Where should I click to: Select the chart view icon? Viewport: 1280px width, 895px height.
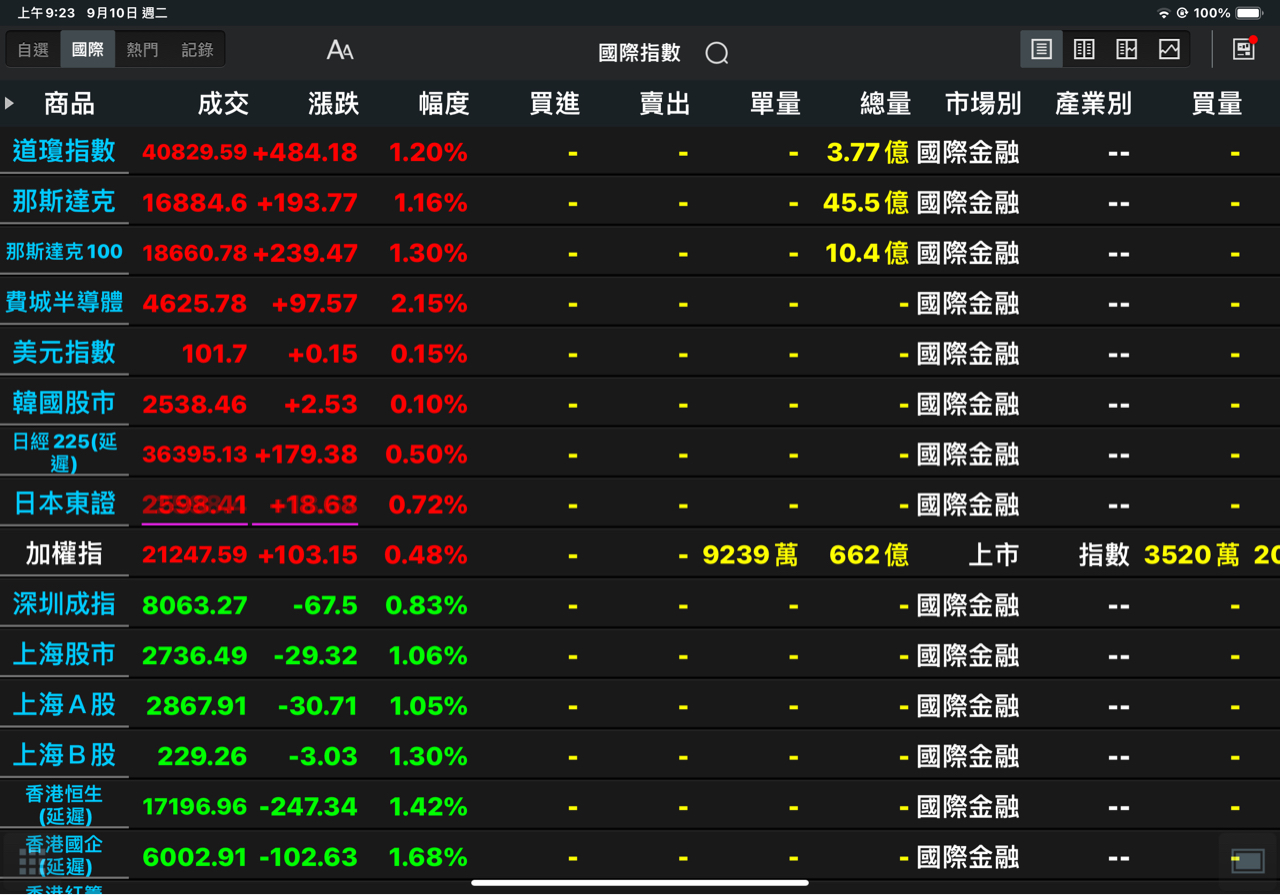1169,49
